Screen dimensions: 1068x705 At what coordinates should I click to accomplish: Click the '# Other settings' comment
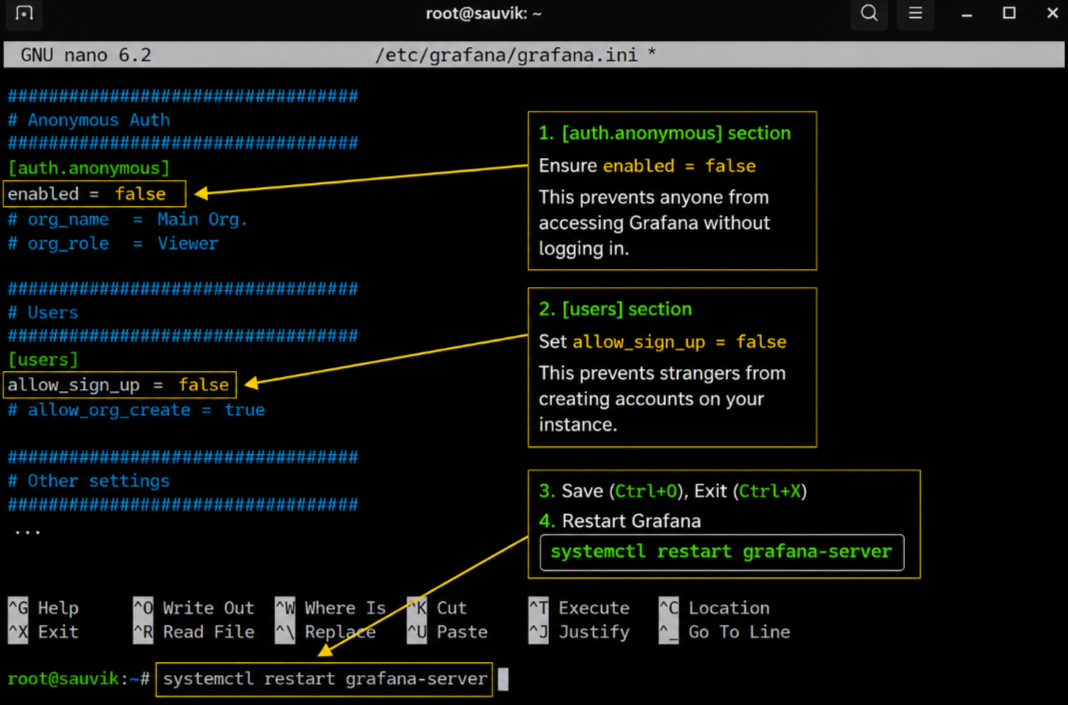pos(89,481)
